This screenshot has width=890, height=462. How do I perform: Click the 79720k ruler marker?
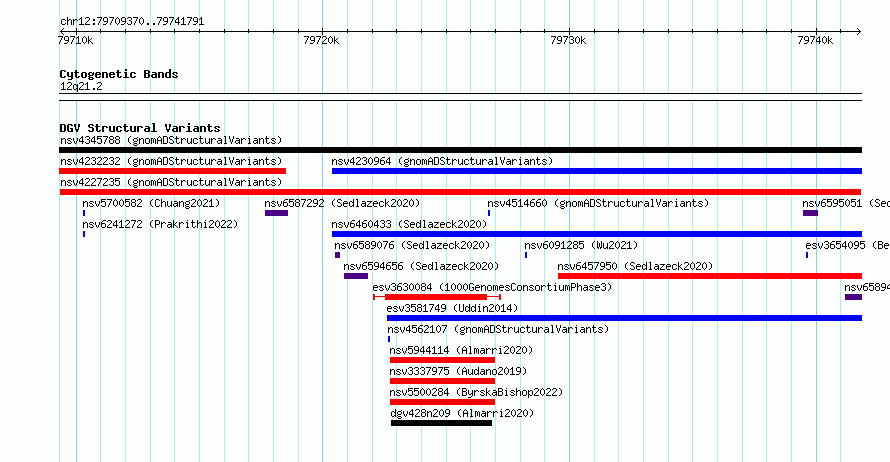(321, 40)
